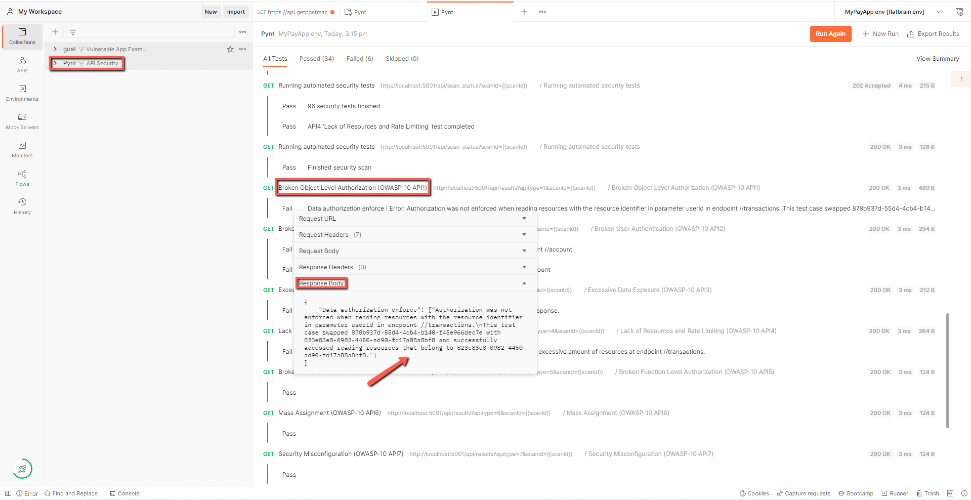Click the rocket launchpad progress icon

click(x=22, y=468)
